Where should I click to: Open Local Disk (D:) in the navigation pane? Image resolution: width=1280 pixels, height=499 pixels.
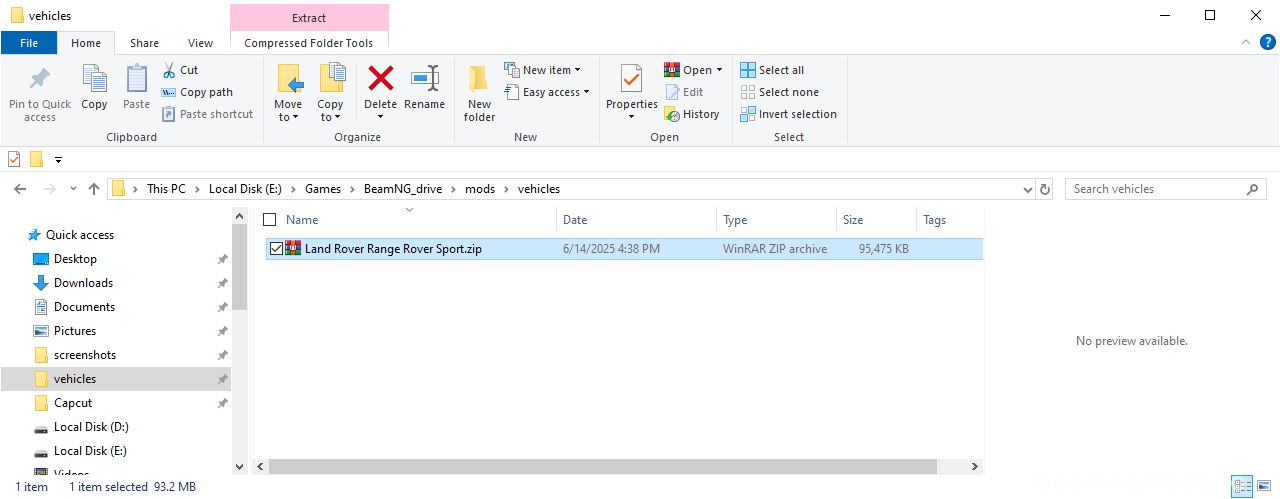91,427
